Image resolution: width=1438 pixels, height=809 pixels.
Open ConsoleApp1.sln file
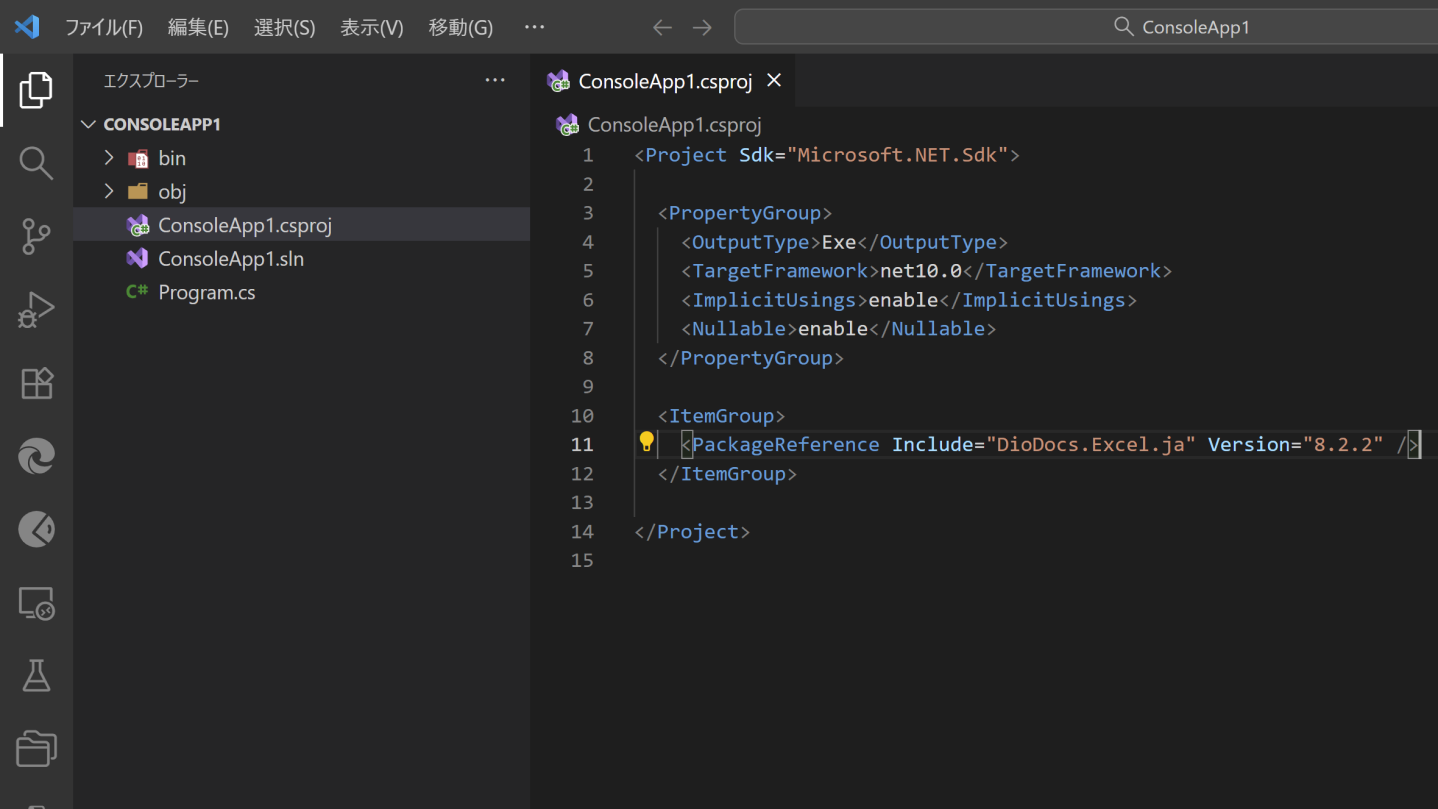(230, 258)
